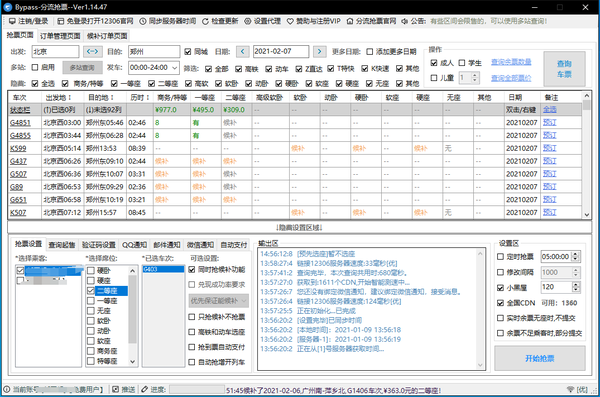
Task: Click the 出发 station input field
Action: pos(55,51)
